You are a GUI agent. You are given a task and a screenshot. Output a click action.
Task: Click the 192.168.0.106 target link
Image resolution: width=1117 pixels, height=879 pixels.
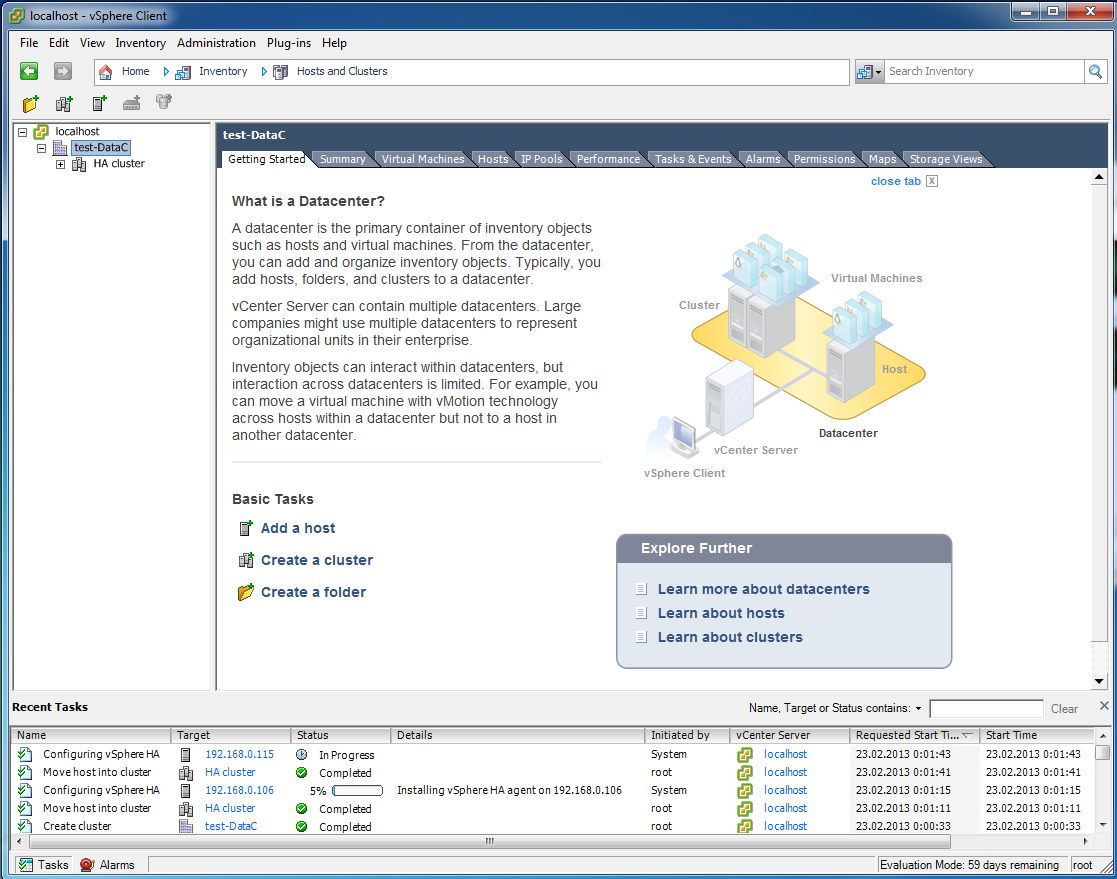coord(239,790)
